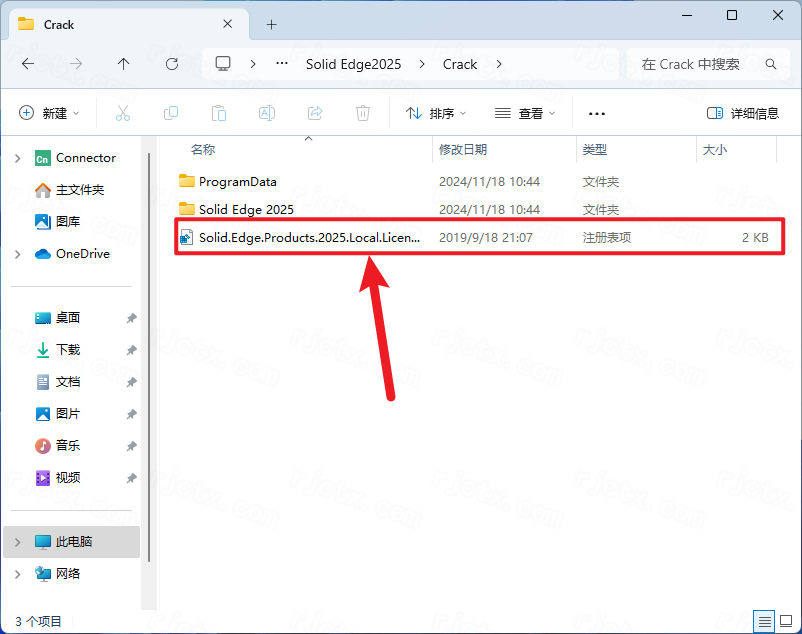Image resolution: width=802 pixels, height=634 pixels.
Task: Open the See more ellipsis menu
Action: 597,114
